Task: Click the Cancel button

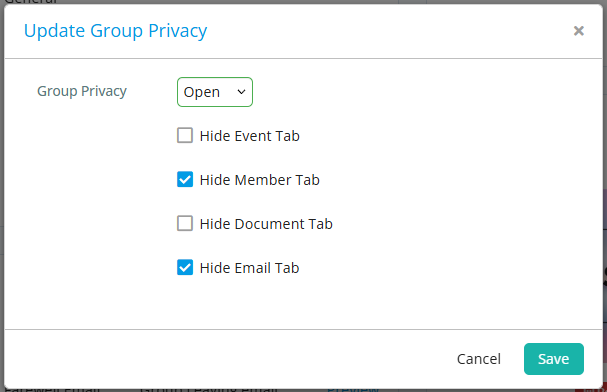Action: tap(479, 359)
